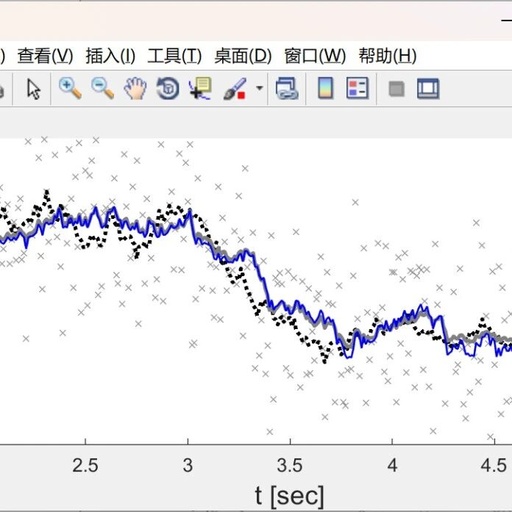
Task: Select the Edit Plot arrow tool
Action: [x=34, y=89]
